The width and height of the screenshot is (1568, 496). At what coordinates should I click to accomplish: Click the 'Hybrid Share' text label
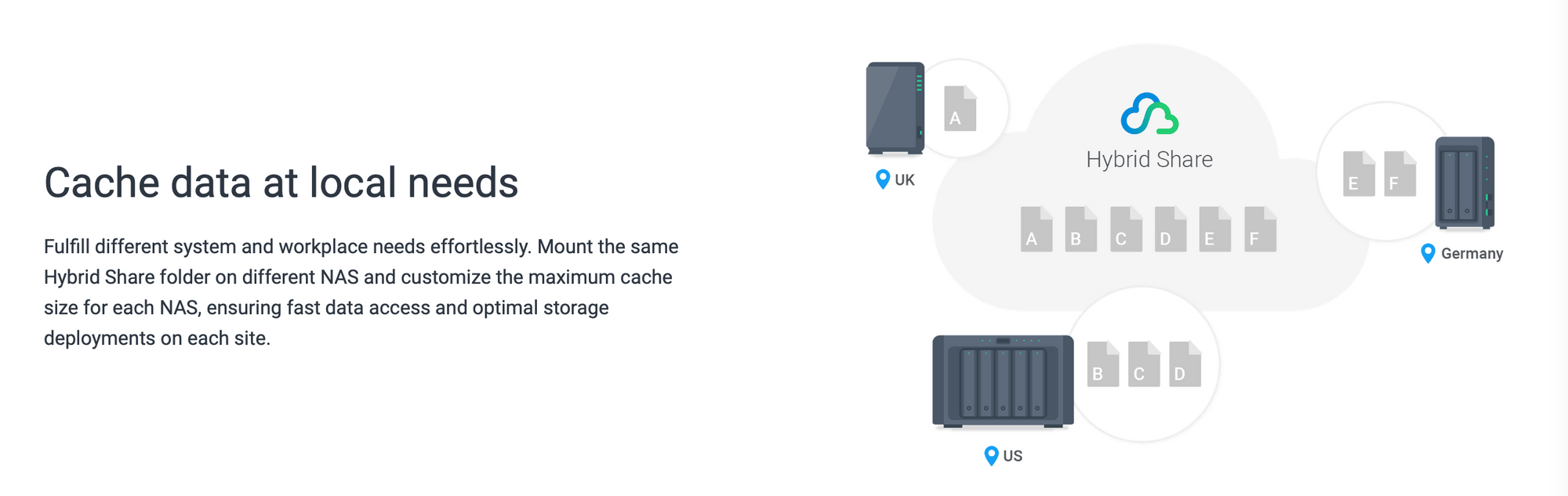(x=1149, y=160)
